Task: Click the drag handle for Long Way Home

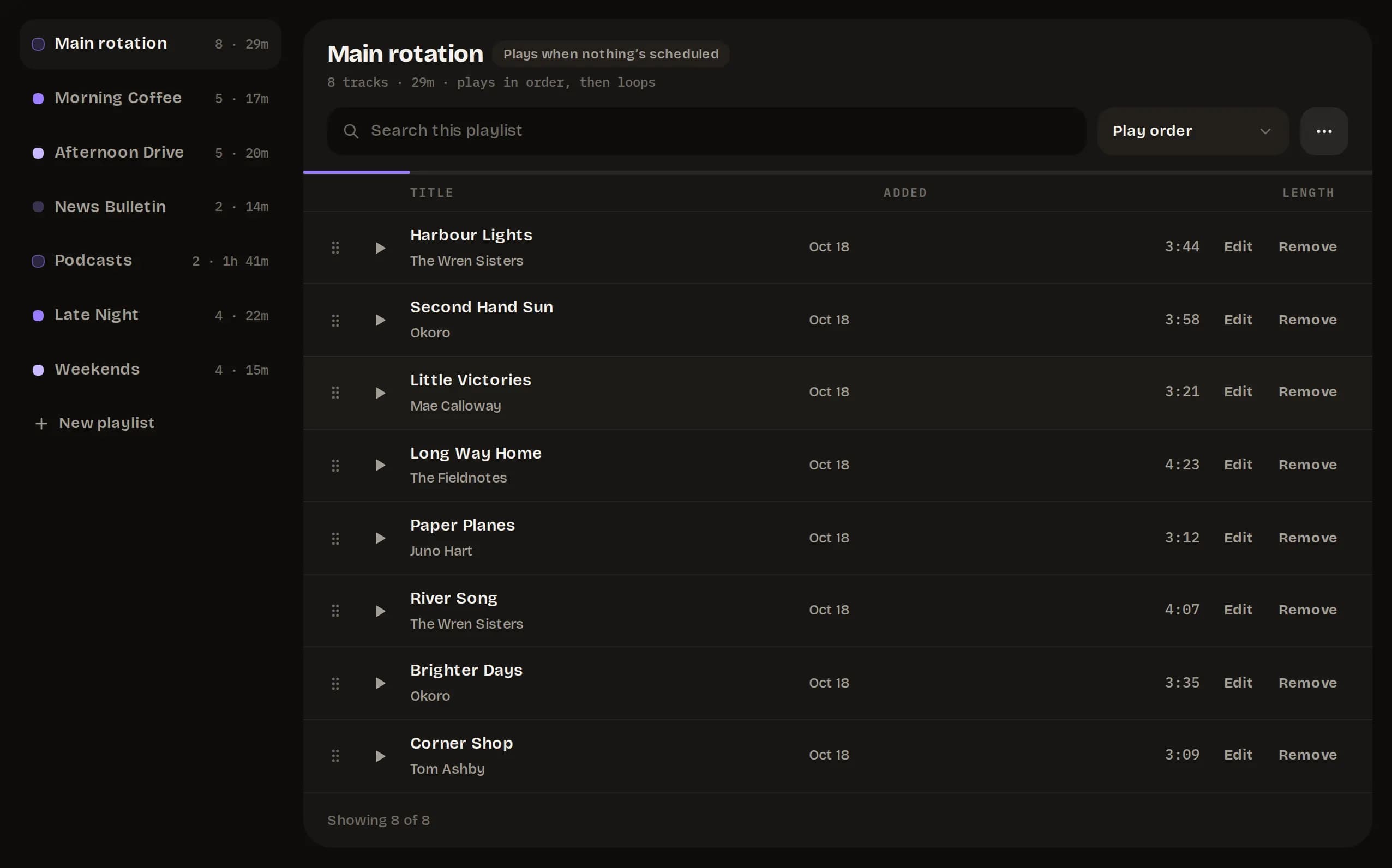Action: coord(335,466)
